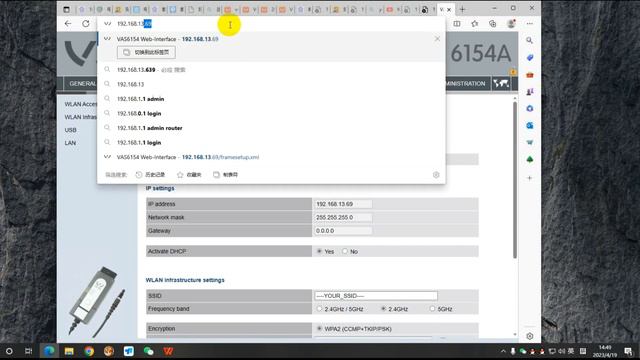Image resolution: width=640 pixels, height=360 pixels.
Task: Select WPA2 (CCMP+TKIP/PSK) encryption
Action: (319, 329)
